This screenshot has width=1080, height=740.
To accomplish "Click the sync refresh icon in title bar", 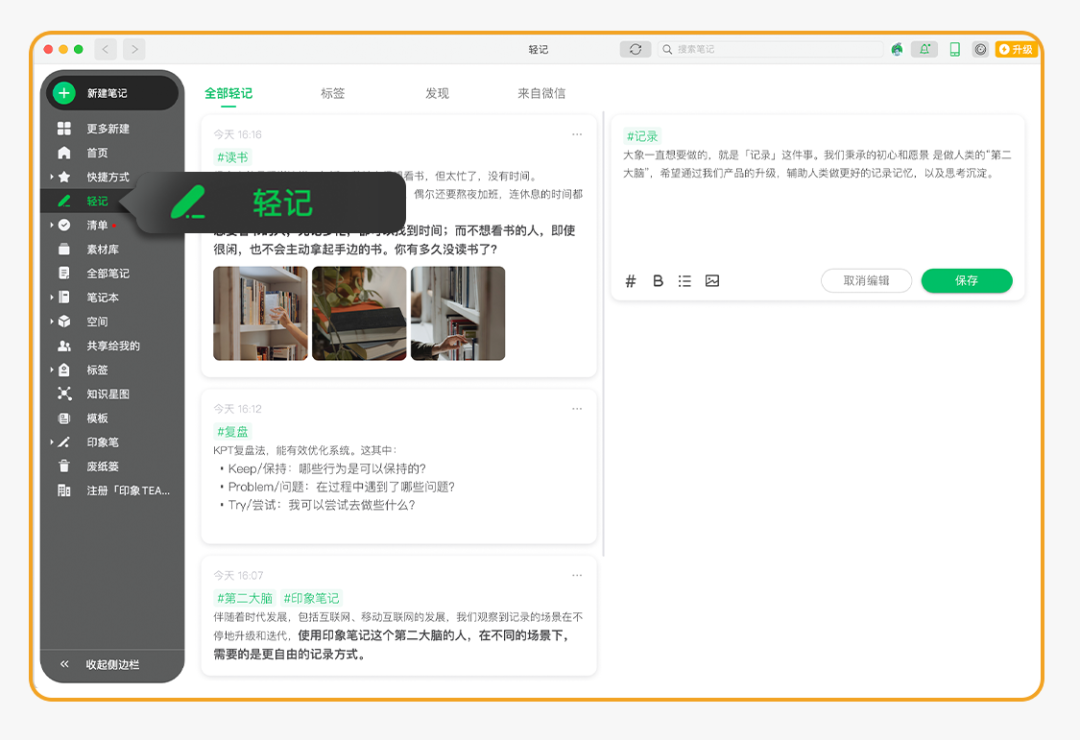I will click(635, 49).
